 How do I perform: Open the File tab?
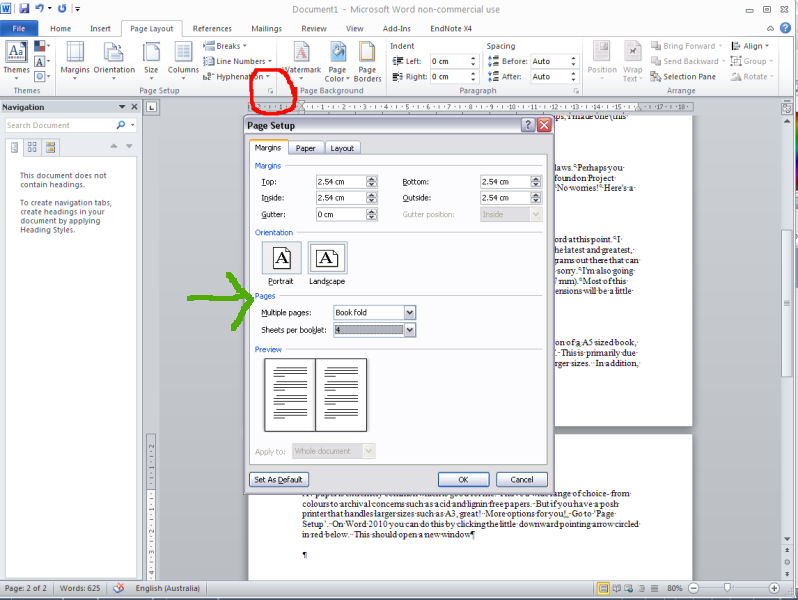click(x=19, y=28)
